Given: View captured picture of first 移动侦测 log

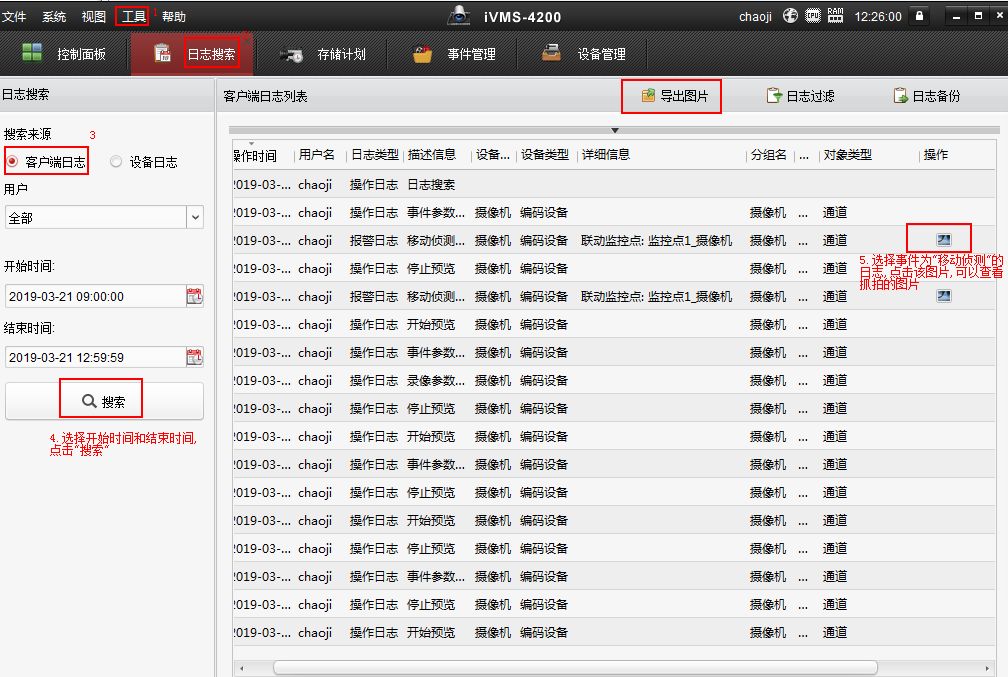Looking at the screenshot, I should point(944,240).
